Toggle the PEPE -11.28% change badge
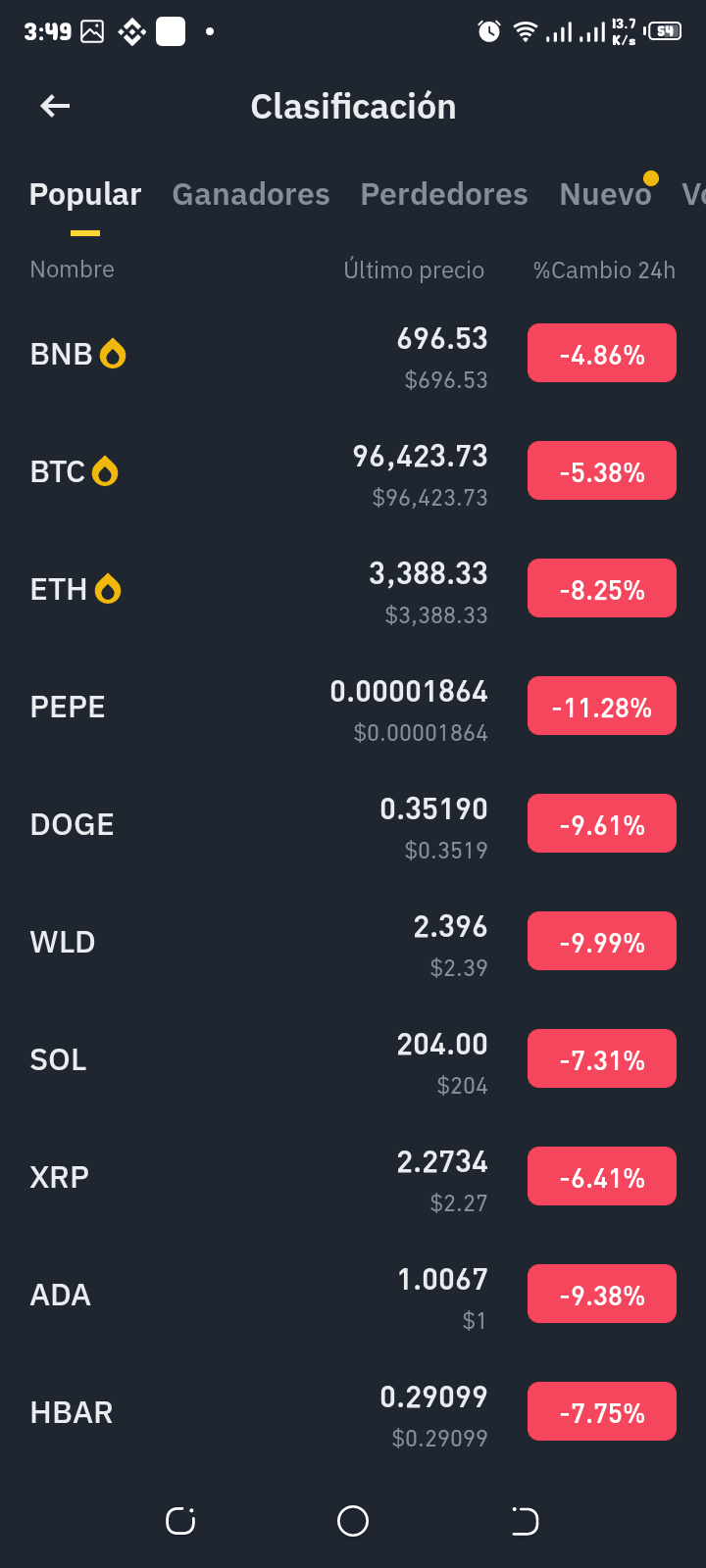The image size is (706, 1568). point(602,706)
